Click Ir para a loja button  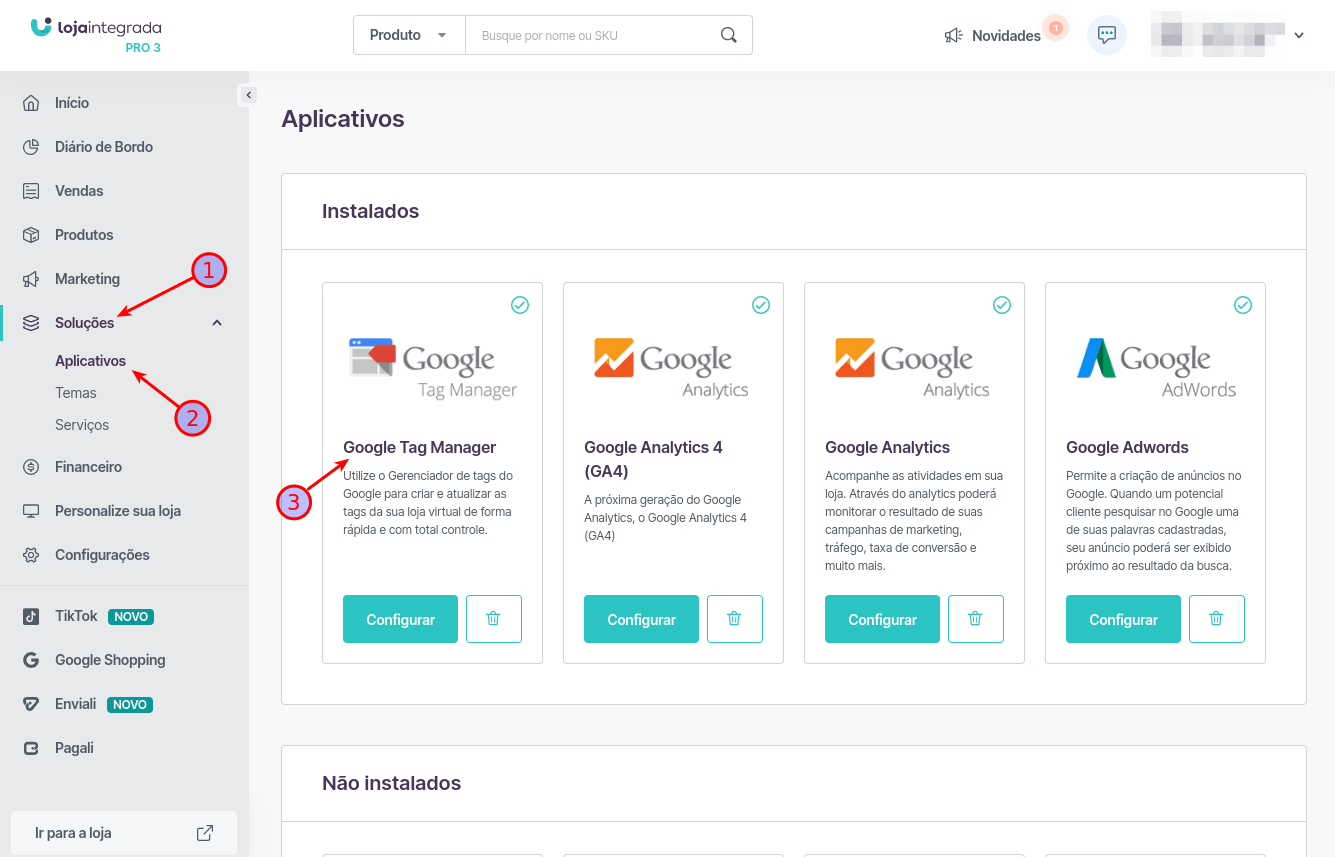[123, 833]
